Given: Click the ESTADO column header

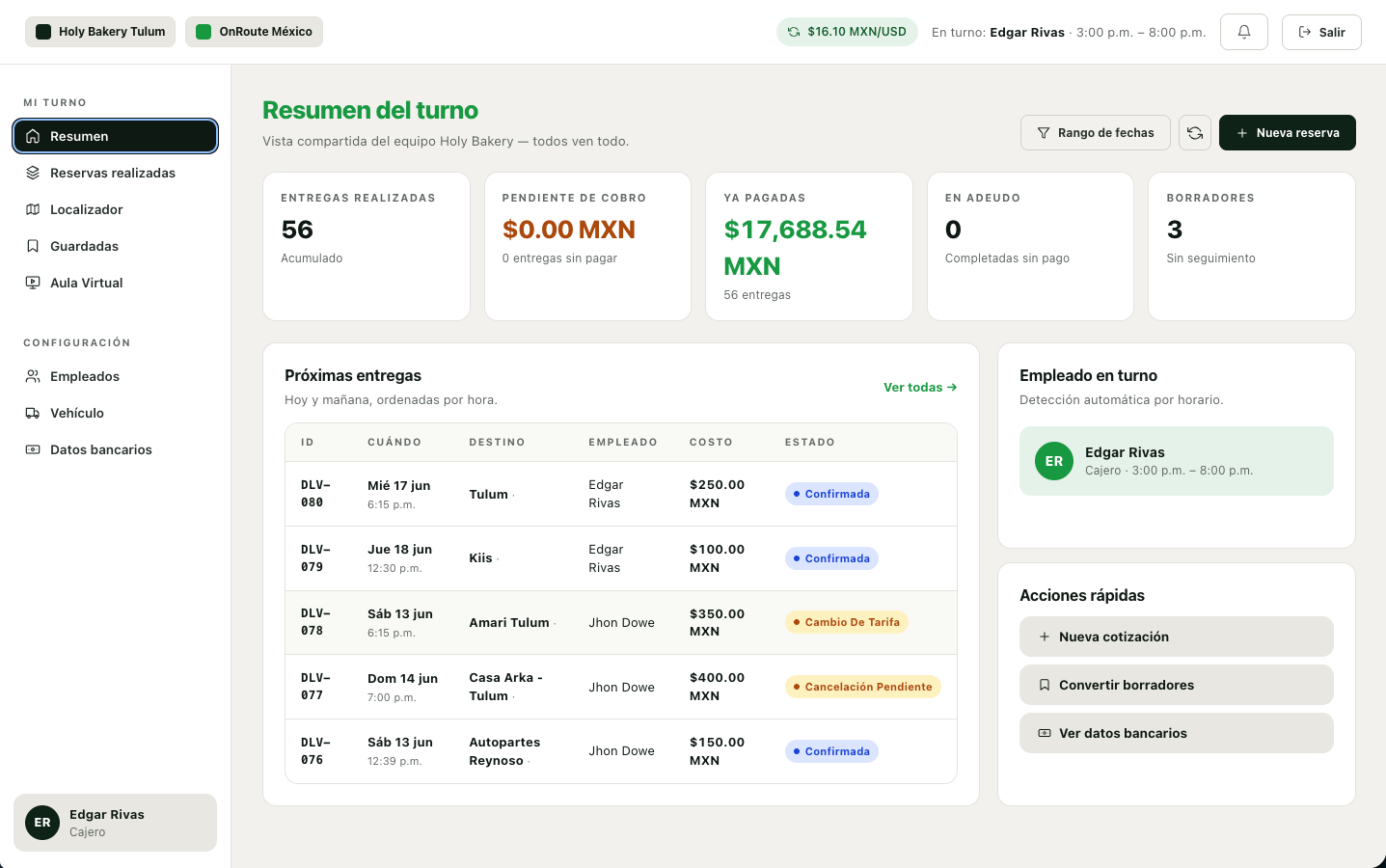Looking at the screenshot, I should (810, 442).
